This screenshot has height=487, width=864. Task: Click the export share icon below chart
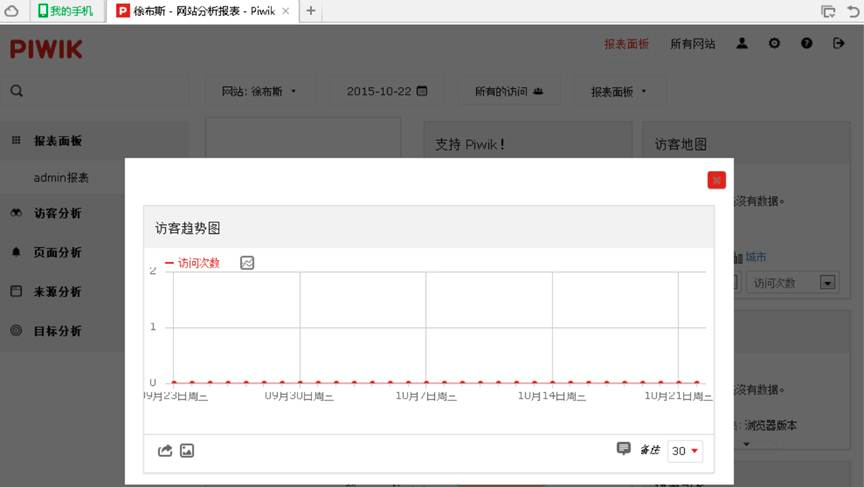point(165,451)
